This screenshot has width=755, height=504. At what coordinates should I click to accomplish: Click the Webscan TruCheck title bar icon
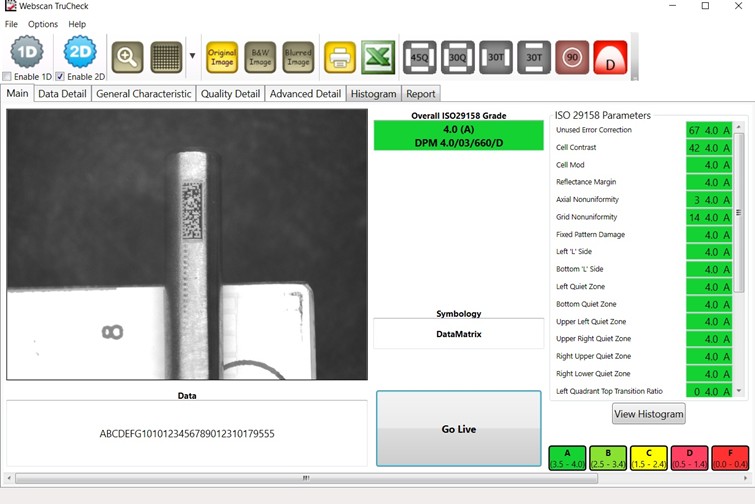pyautogui.click(x=10, y=6)
